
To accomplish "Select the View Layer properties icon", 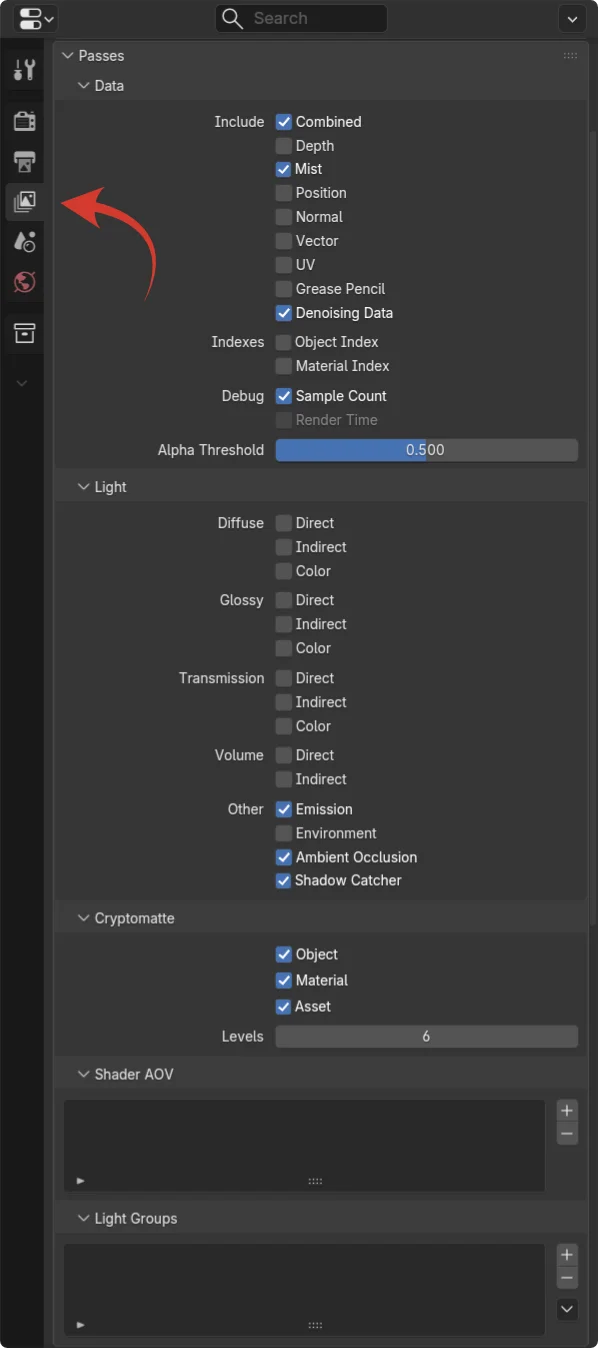I will coord(24,202).
